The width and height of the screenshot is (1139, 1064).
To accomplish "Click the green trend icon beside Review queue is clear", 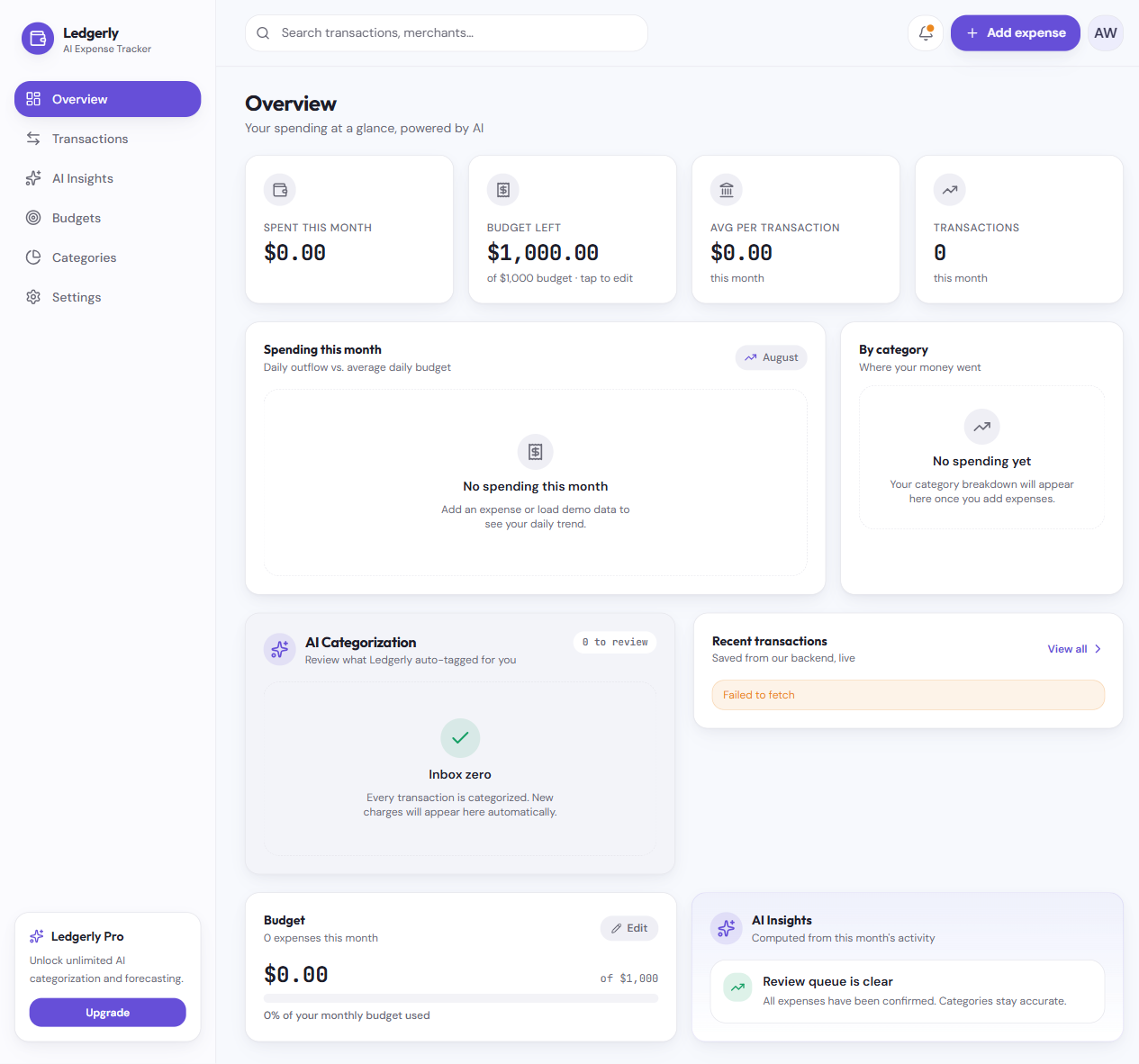I will [x=738, y=987].
